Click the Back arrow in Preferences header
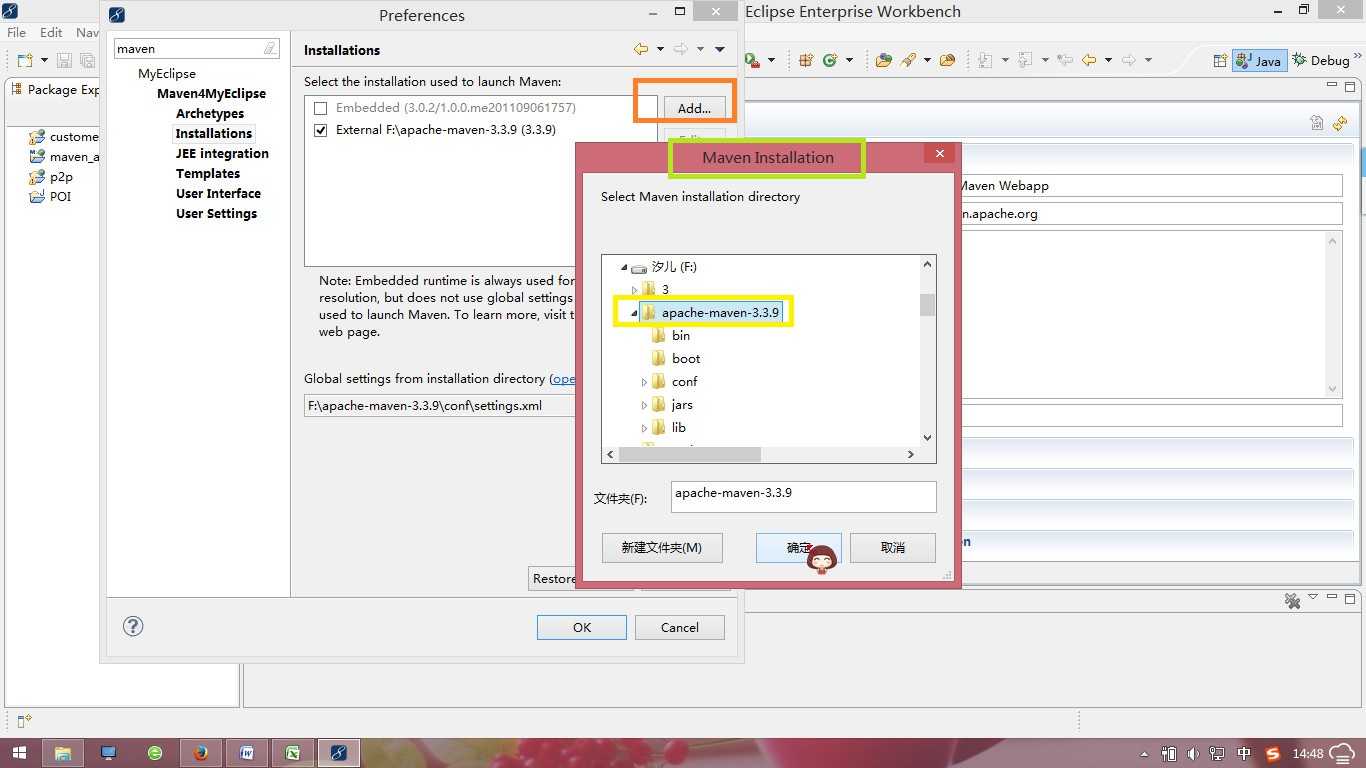This screenshot has height=768, width=1366. pos(641,49)
